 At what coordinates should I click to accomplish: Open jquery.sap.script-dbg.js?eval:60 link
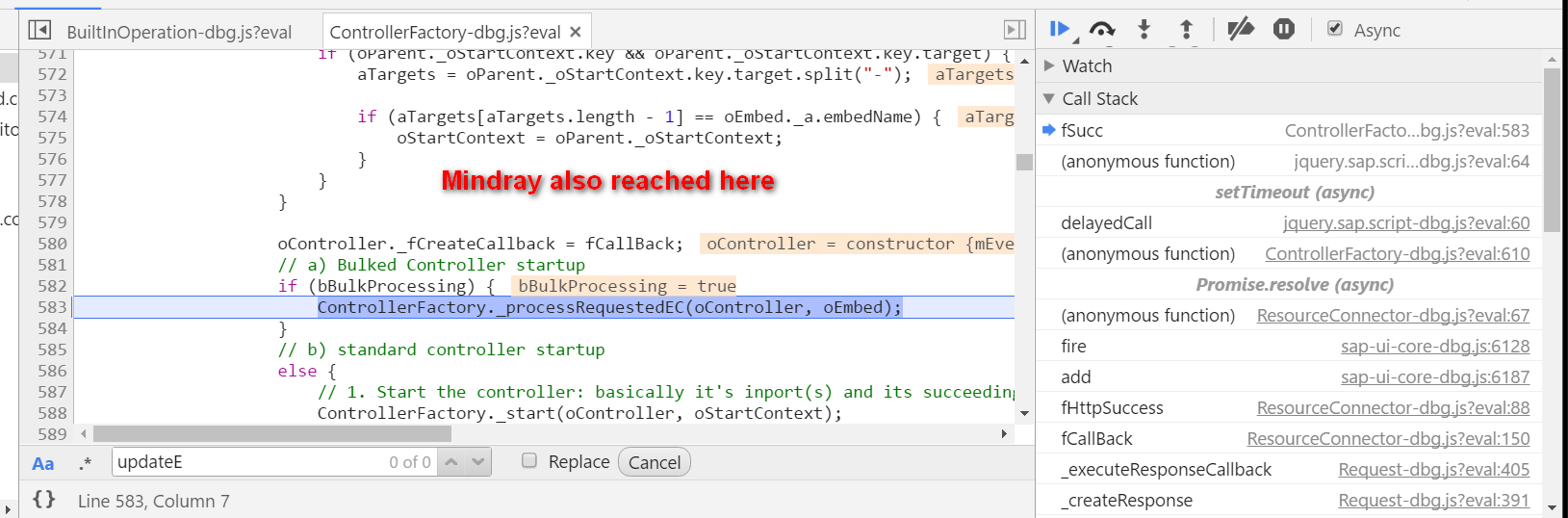tap(1405, 222)
